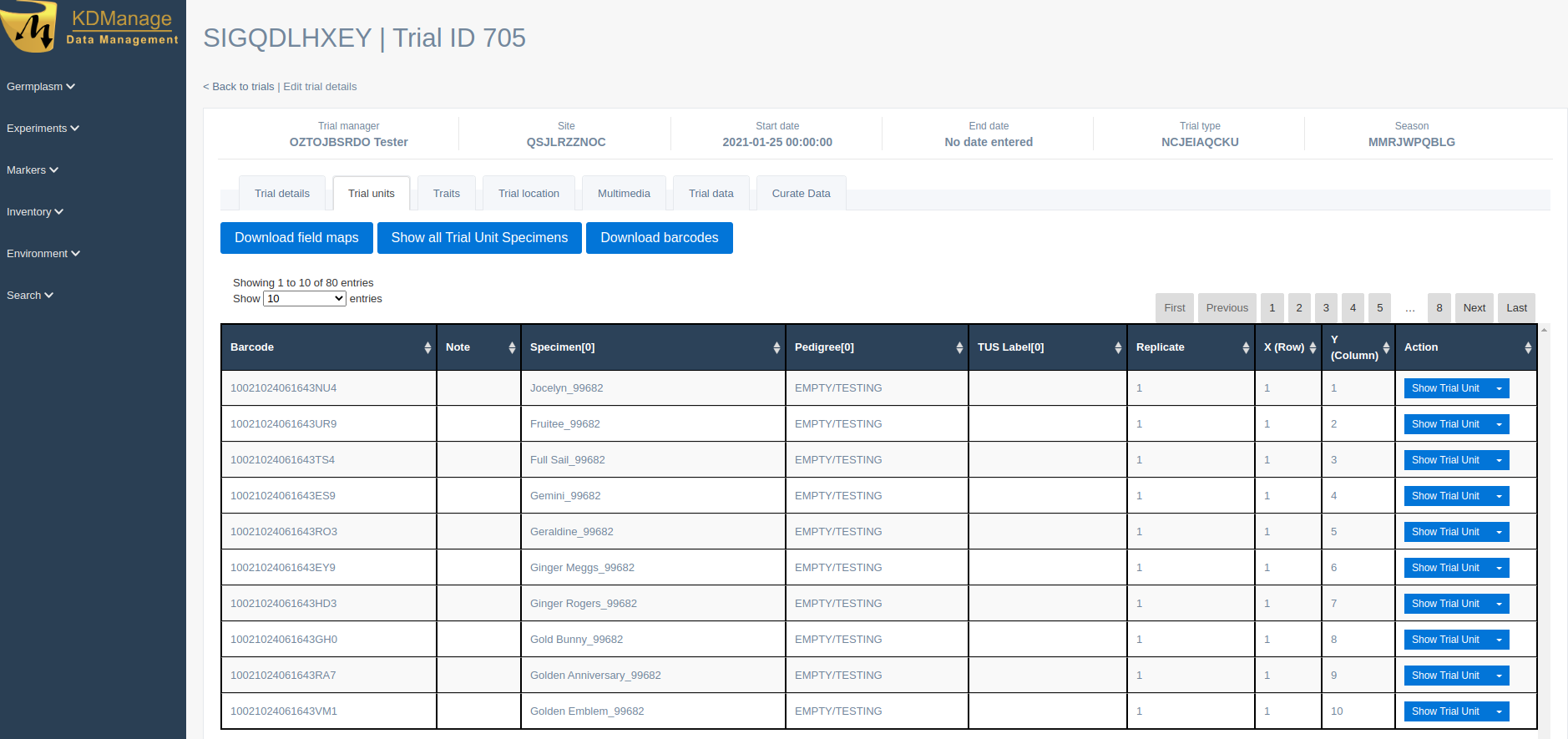The image size is (1568, 739).
Task: Click the KDManage logo icon
Action: click(x=30, y=27)
